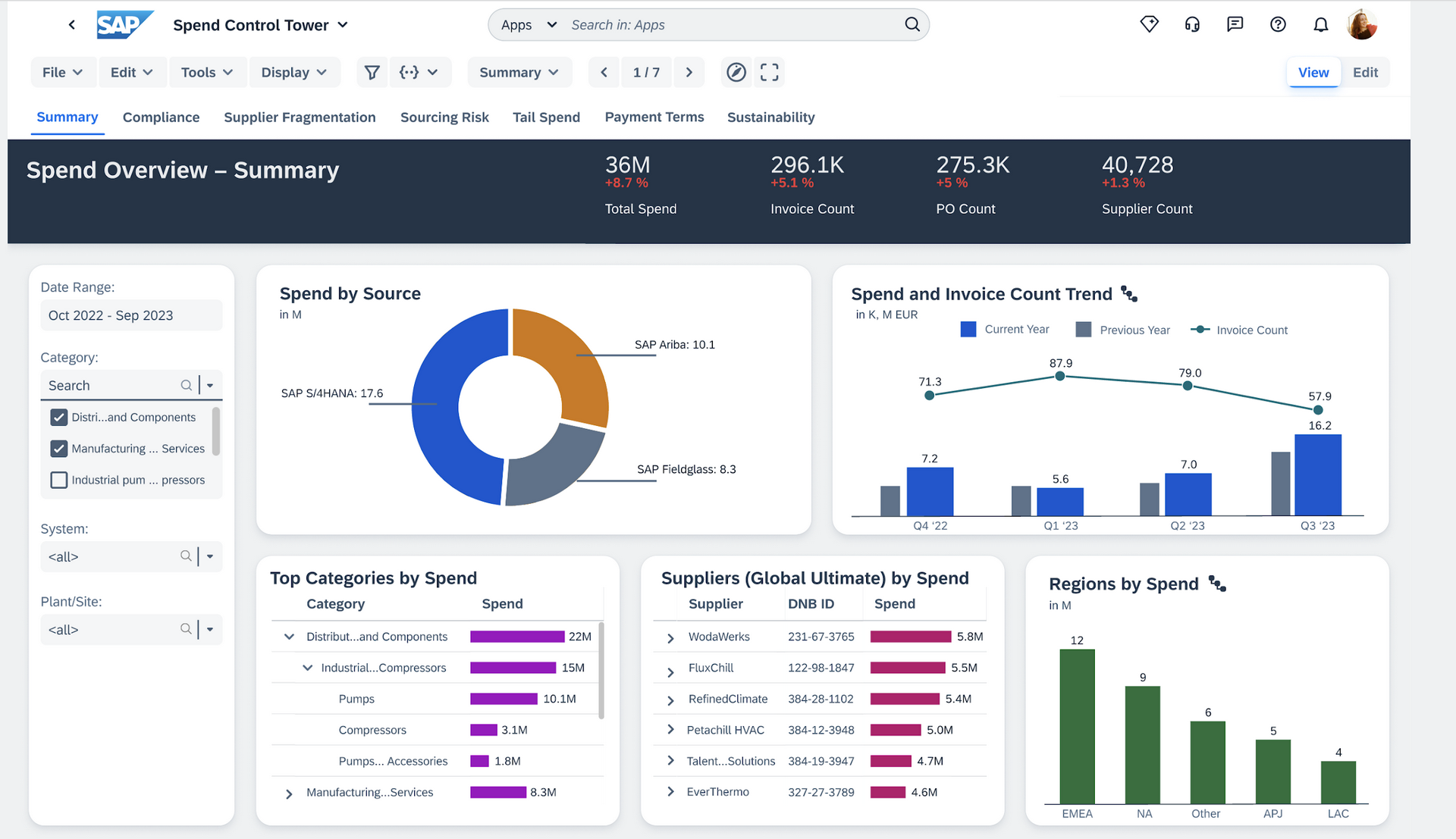Click the search magnifier in the top search bar
This screenshot has height=839, width=1456.
pyautogui.click(x=912, y=24)
